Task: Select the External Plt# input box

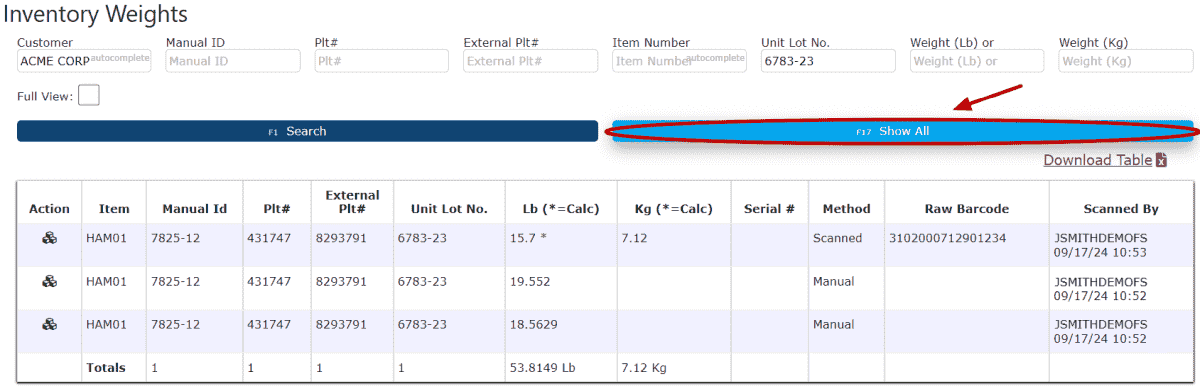Action: (531, 61)
